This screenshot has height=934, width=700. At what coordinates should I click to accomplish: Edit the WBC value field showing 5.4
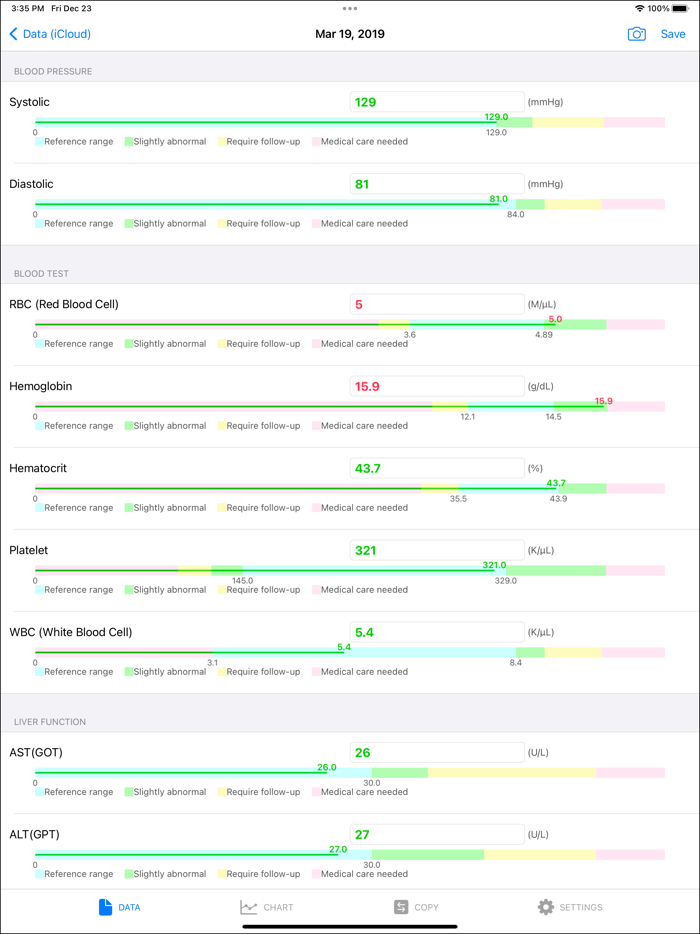[x=436, y=632]
